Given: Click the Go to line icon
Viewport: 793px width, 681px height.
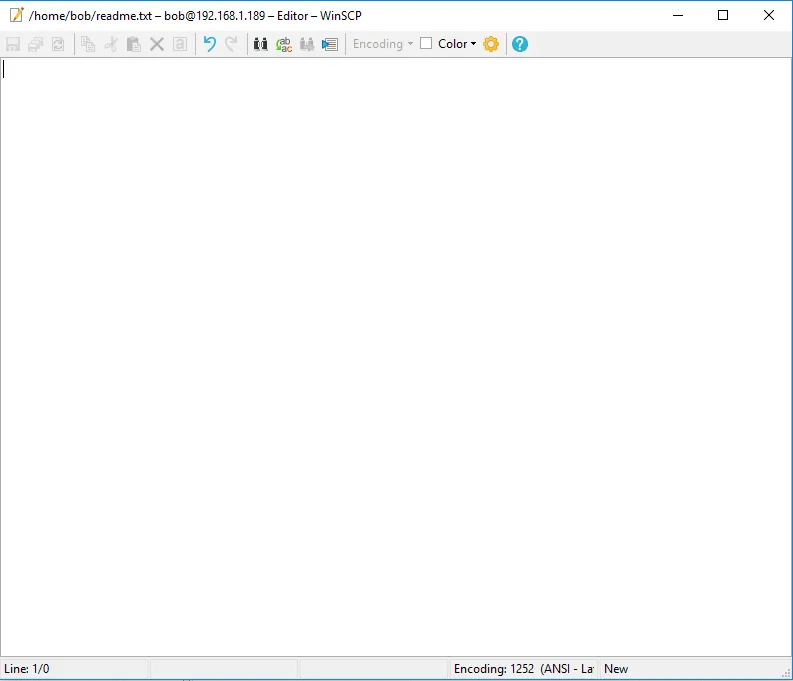Looking at the screenshot, I should [330, 44].
